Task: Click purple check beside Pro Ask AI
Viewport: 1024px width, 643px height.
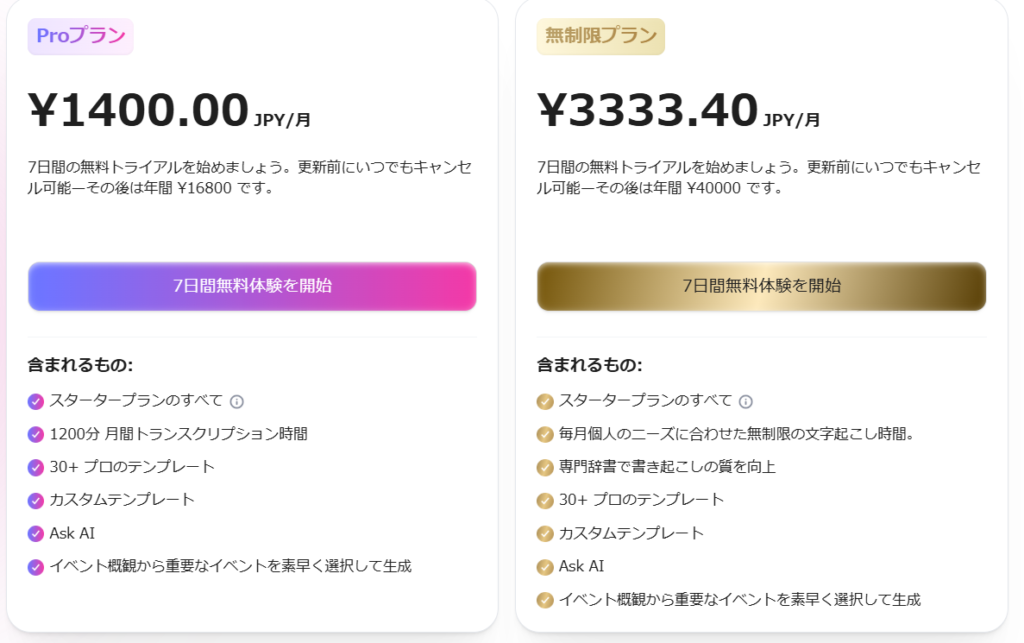Action: pyautogui.click(x=36, y=534)
